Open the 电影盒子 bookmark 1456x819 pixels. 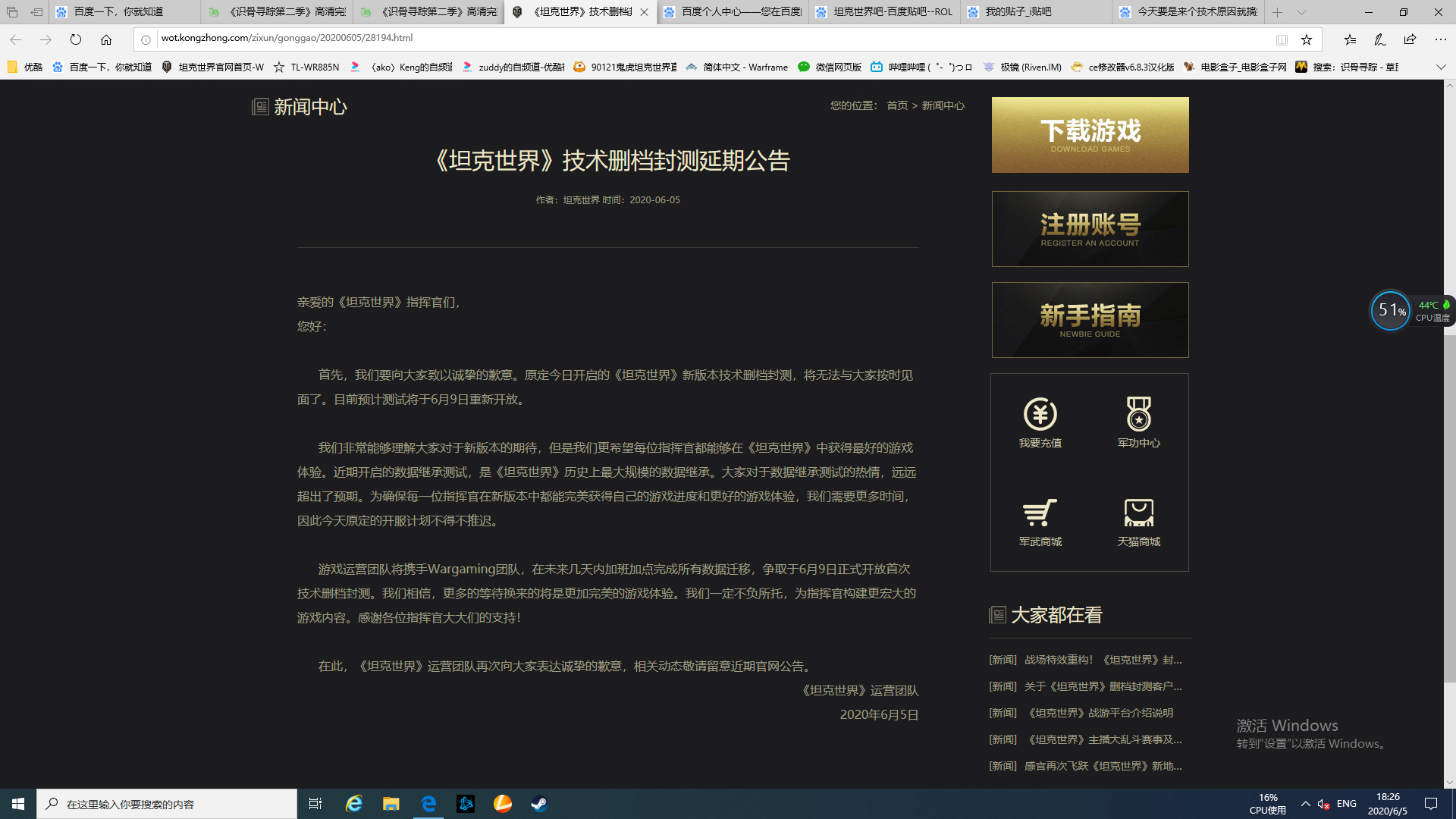(x=1235, y=67)
